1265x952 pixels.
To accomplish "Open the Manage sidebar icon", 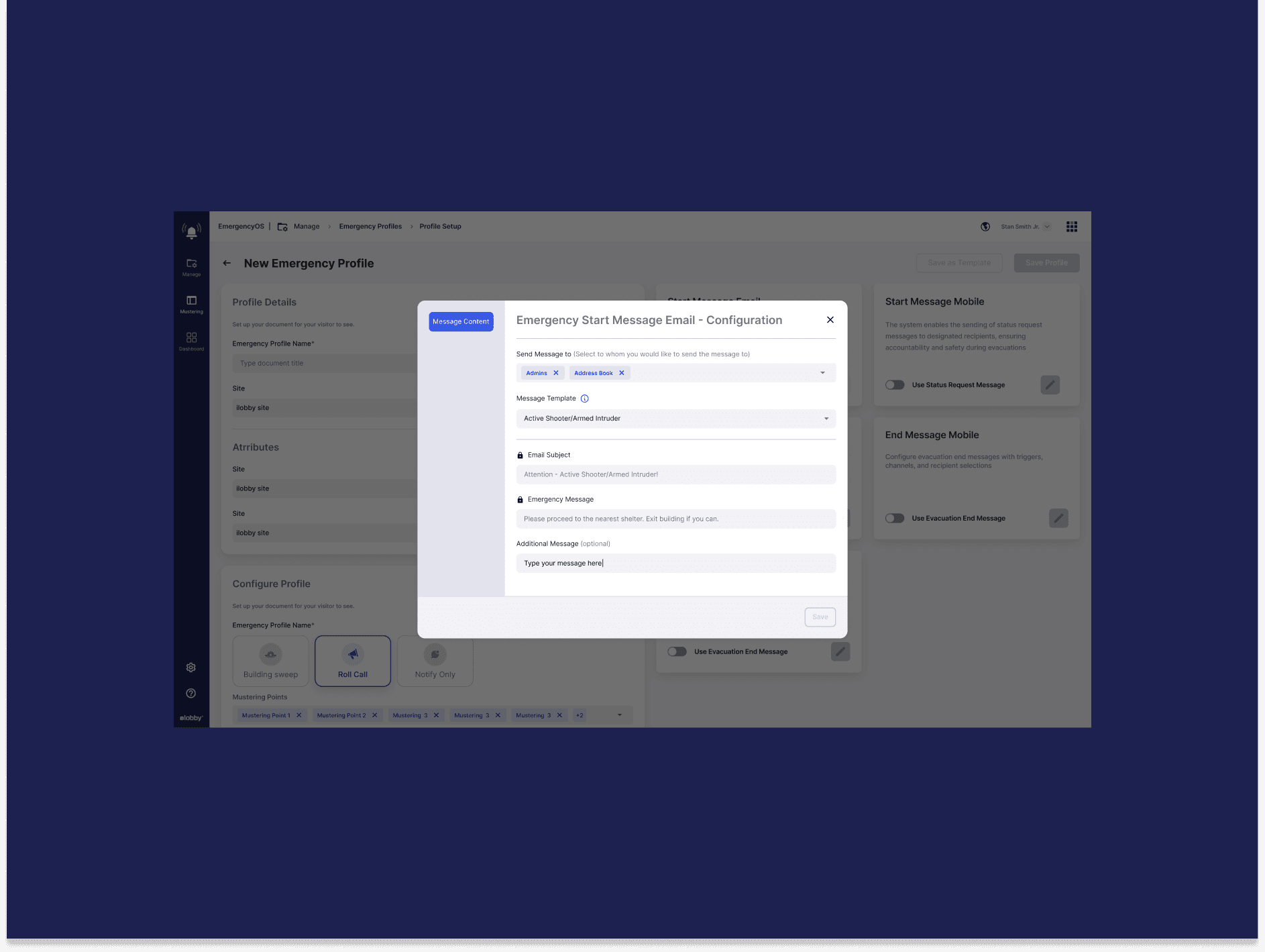I will pyautogui.click(x=191, y=267).
